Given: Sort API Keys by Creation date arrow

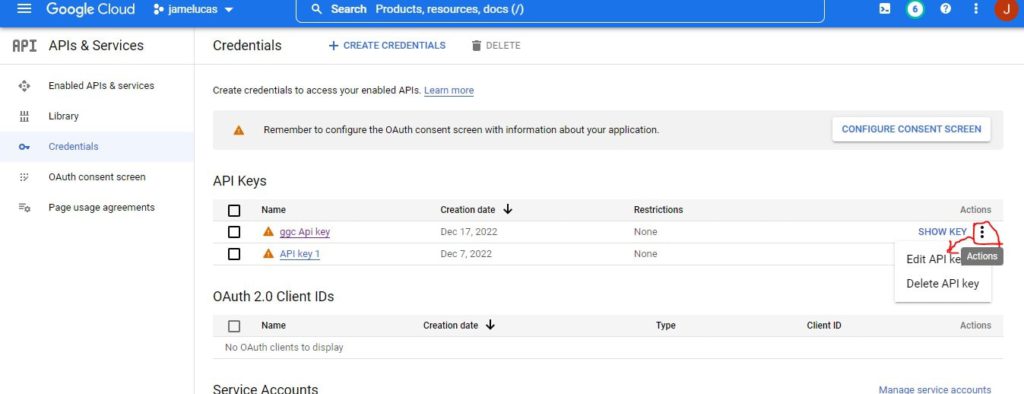Looking at the screenshot, I should coord(507,210).
